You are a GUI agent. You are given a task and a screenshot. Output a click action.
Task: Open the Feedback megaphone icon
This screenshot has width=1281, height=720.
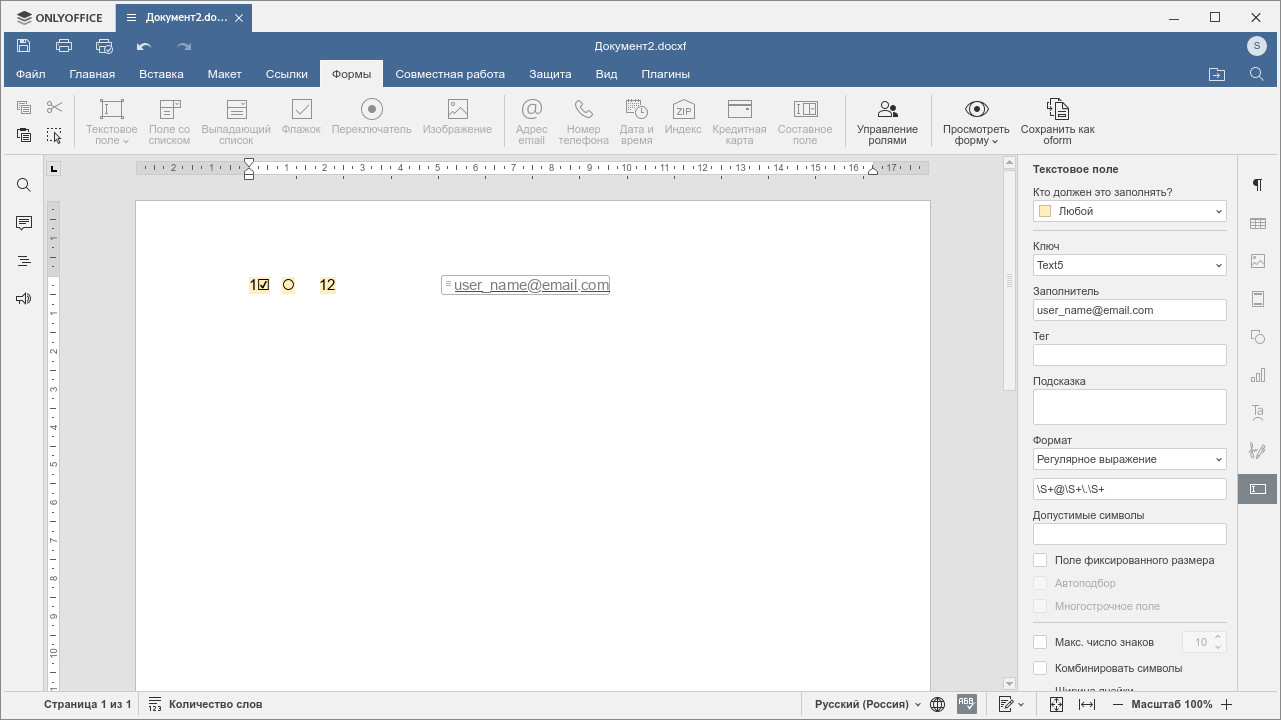(24, 299)
